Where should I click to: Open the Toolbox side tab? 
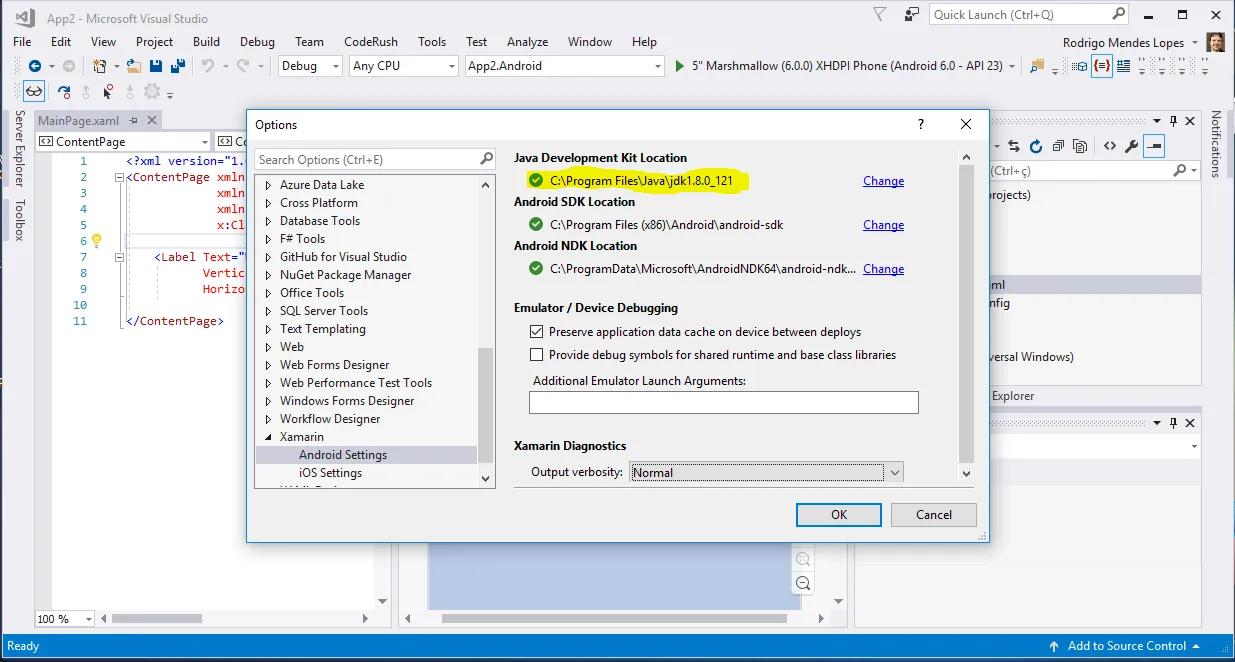pyautogui.click(x=19, y=220)
